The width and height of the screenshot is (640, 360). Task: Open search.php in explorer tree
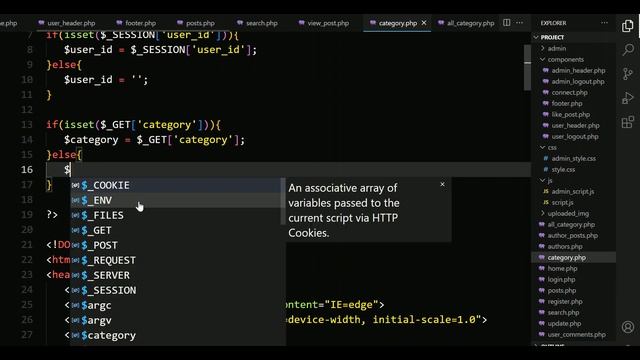pos(563,313)
